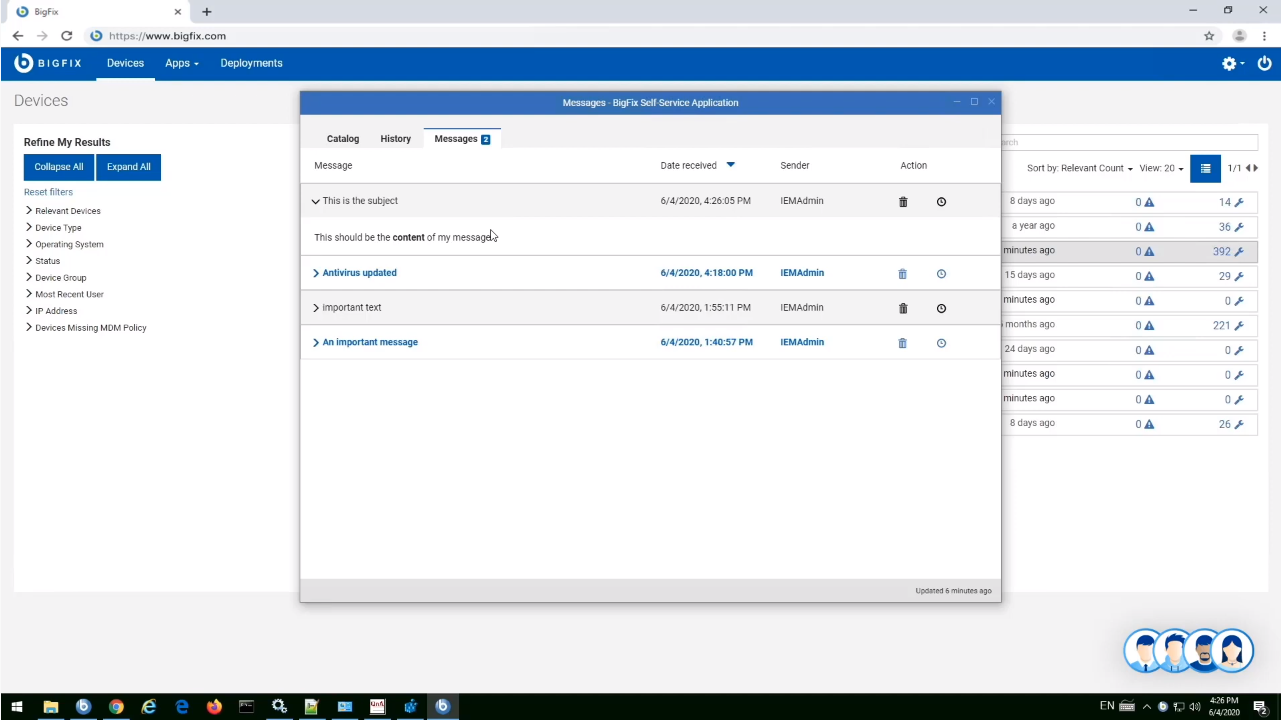Click wrench icon on the 221 row
This screenshot has width=1281, height=720.
tap(1239, 325)
